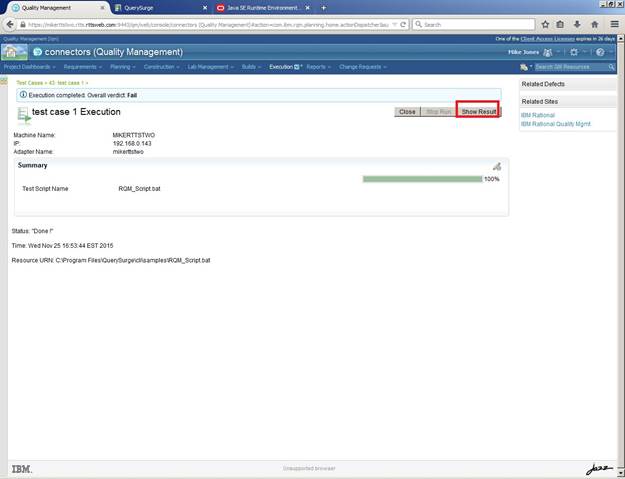Click the Home icon in the Jazz banner
Image resolution: width=625 pixels, height=479 pixels.
(x=14, y=52)
